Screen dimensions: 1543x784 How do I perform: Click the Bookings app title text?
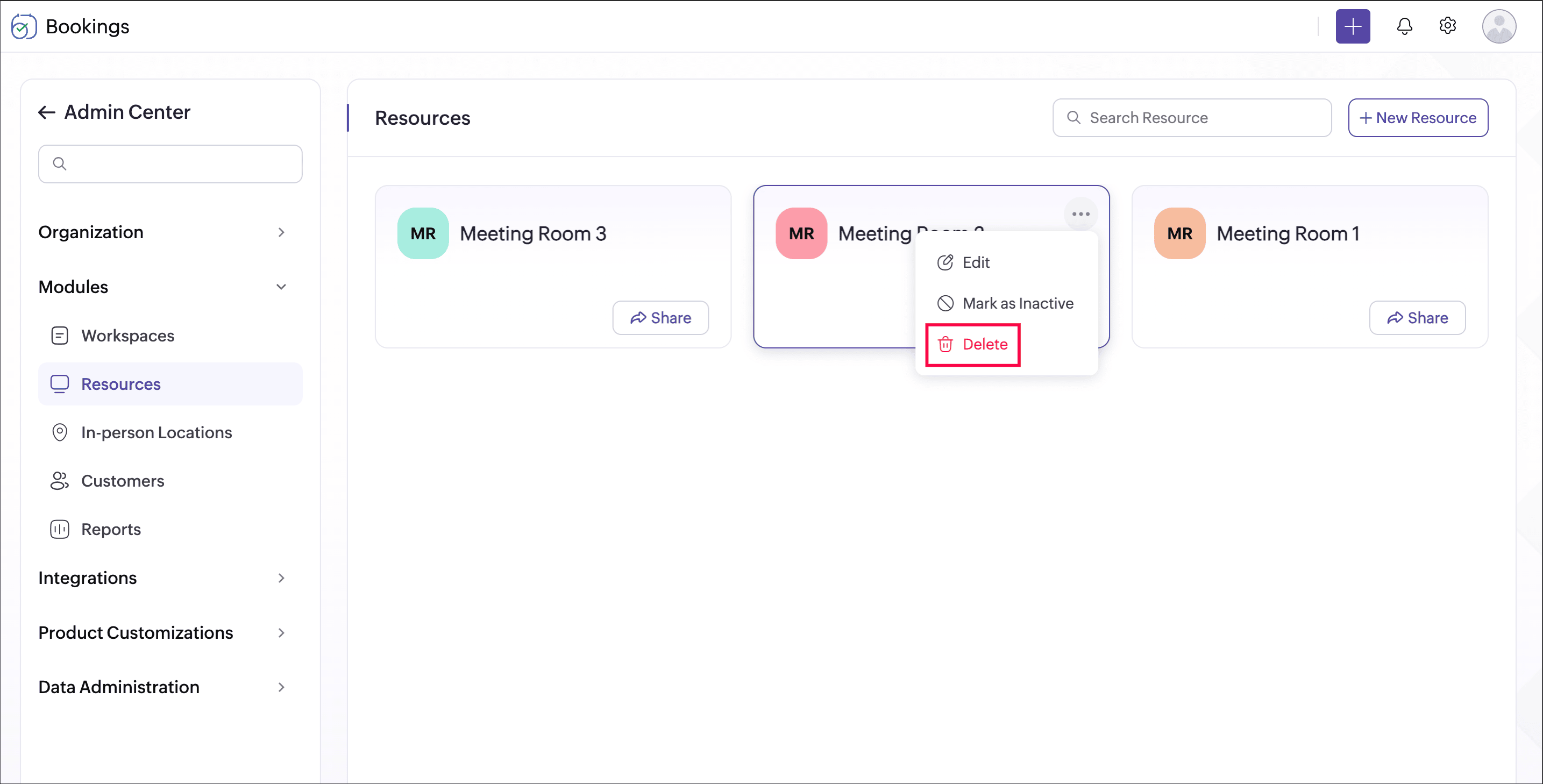pyautogui.click(x=88, y=26)
